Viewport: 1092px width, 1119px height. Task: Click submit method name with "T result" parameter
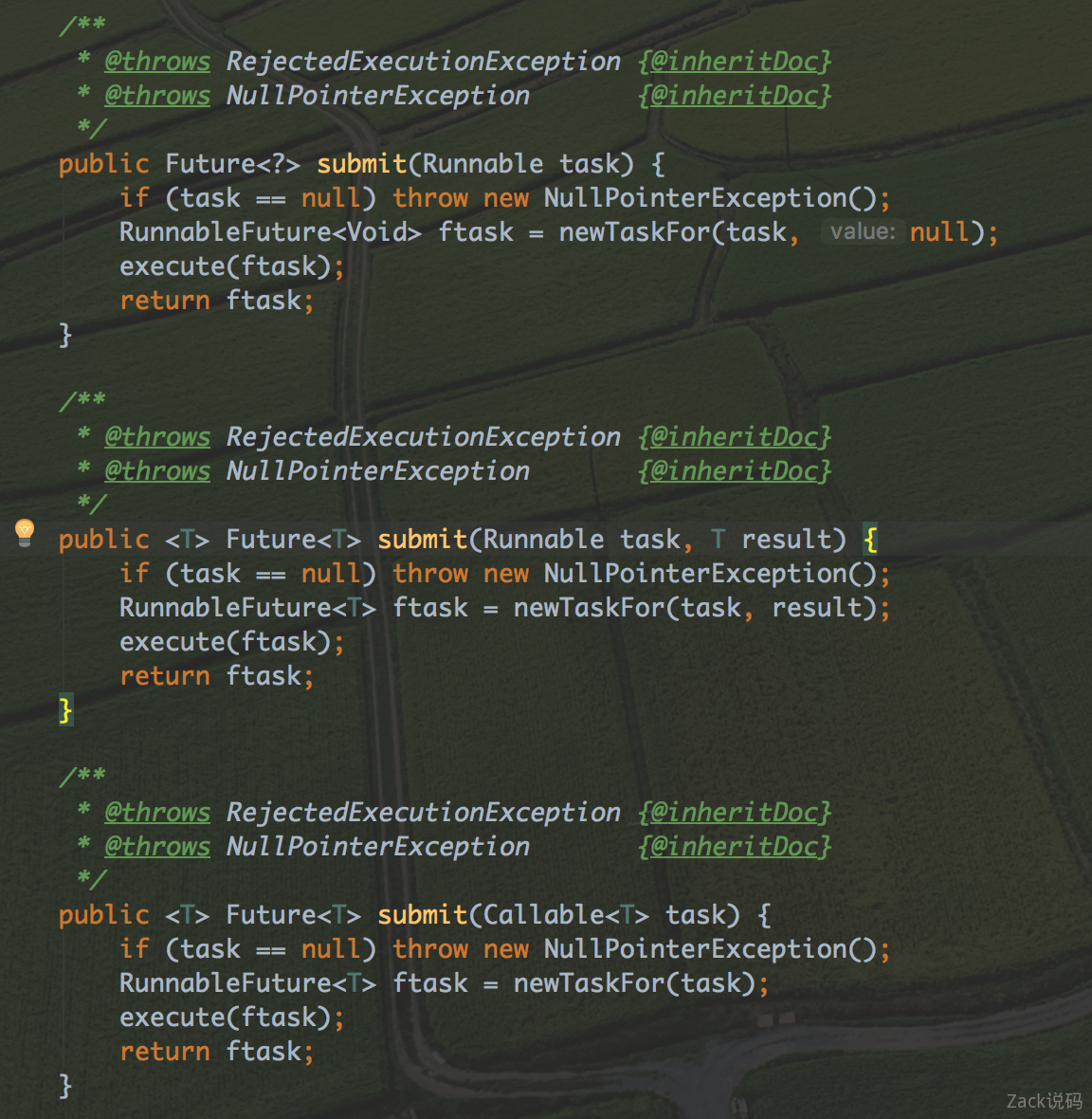[x=422, y=540]
